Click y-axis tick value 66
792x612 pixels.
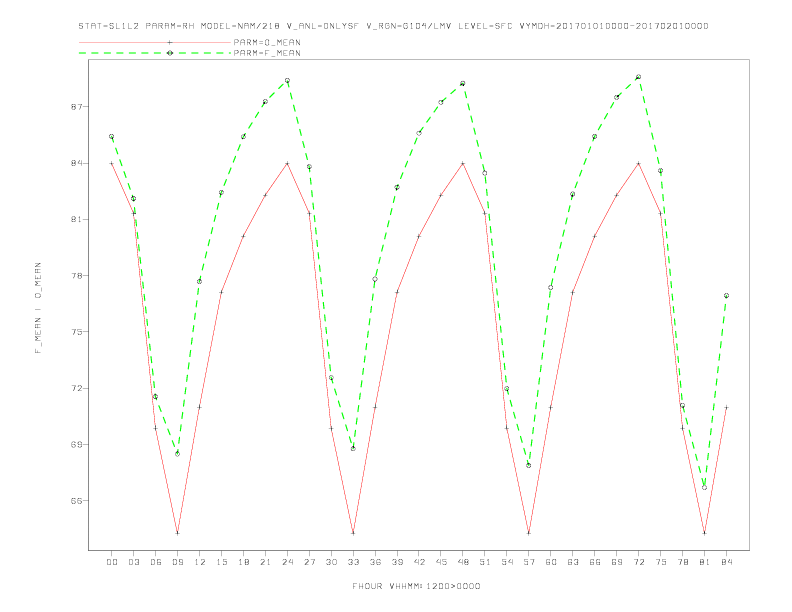(76, 501)
